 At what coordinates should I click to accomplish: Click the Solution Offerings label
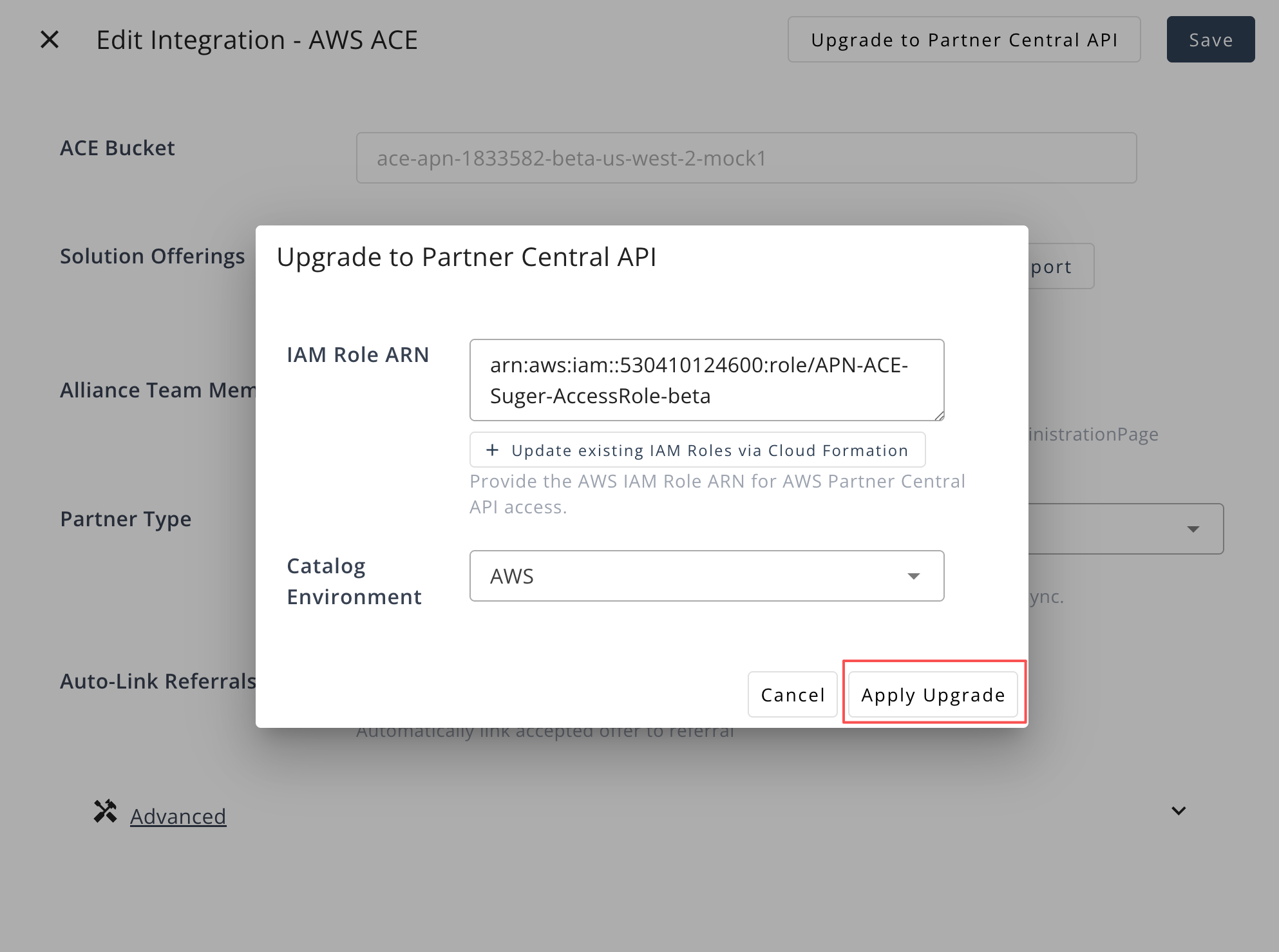tap(153, 256)
